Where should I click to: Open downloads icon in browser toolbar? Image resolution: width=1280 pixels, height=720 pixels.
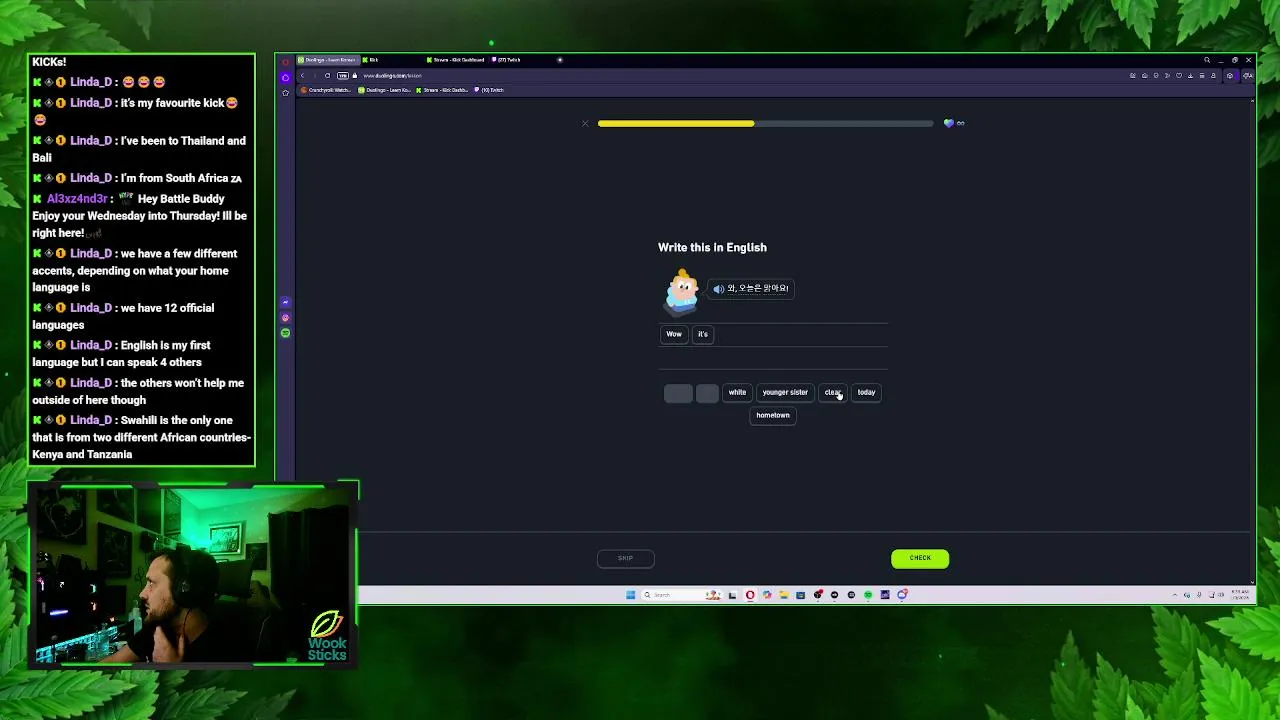click(x=1190, y=76)
